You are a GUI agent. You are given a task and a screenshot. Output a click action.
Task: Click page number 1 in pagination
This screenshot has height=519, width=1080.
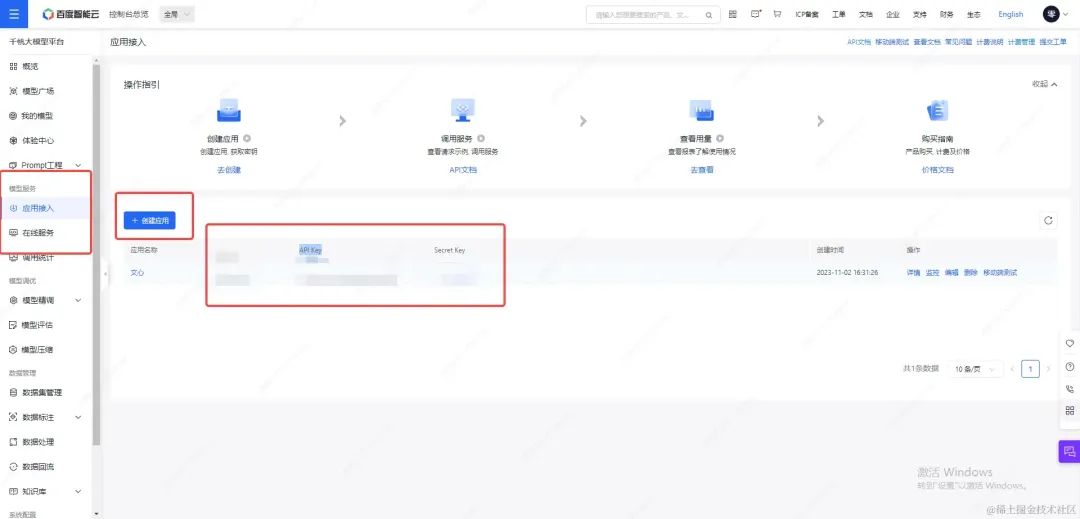(x=1030, y=370)
